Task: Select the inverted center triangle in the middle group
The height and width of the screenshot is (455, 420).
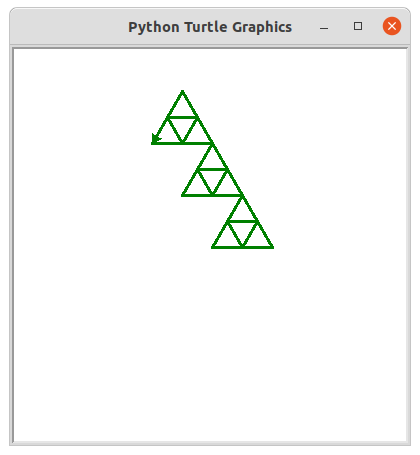Action: tap(213, 178)
